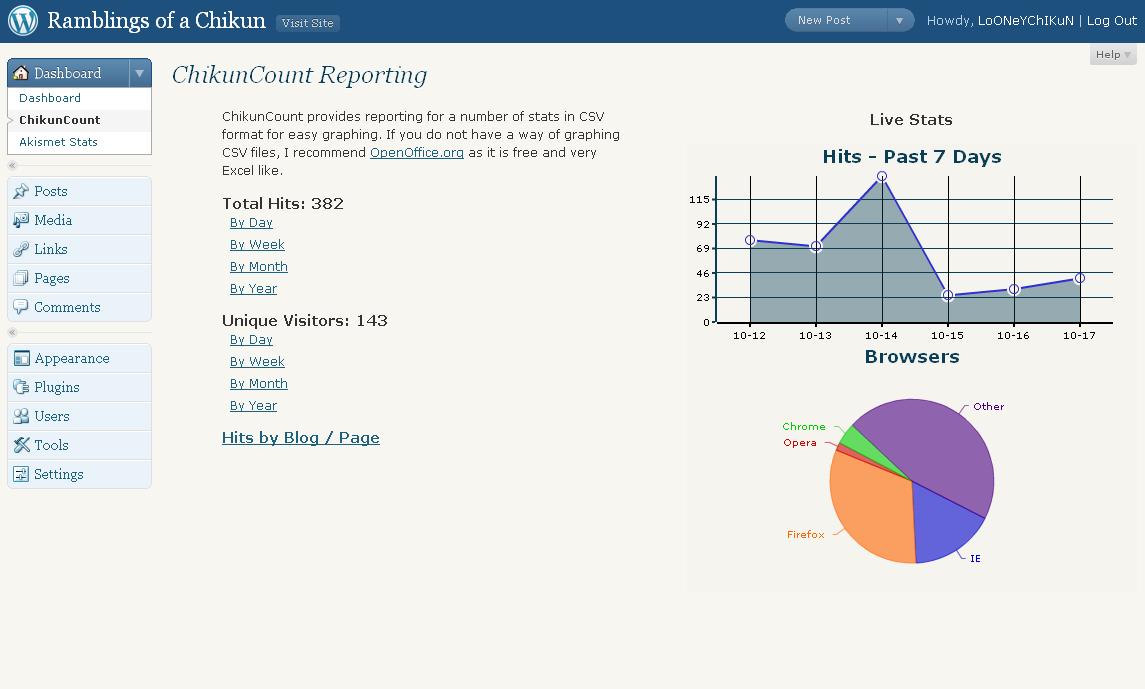The image size is (1145, 689).
Task: Open the New Post dropdown arrow
Action: coord(900,20)
